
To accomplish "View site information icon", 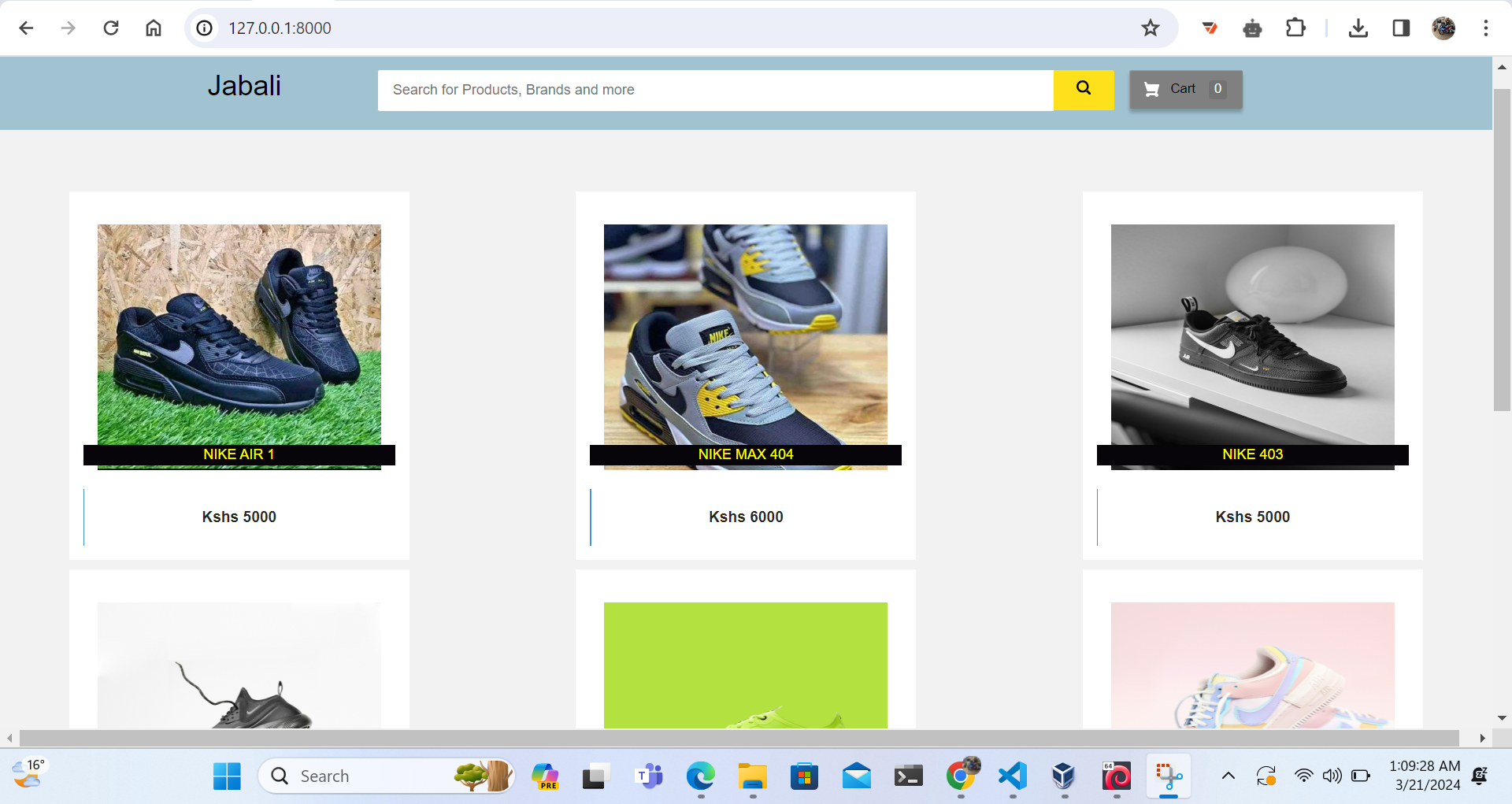I will [x=205, y=28].
